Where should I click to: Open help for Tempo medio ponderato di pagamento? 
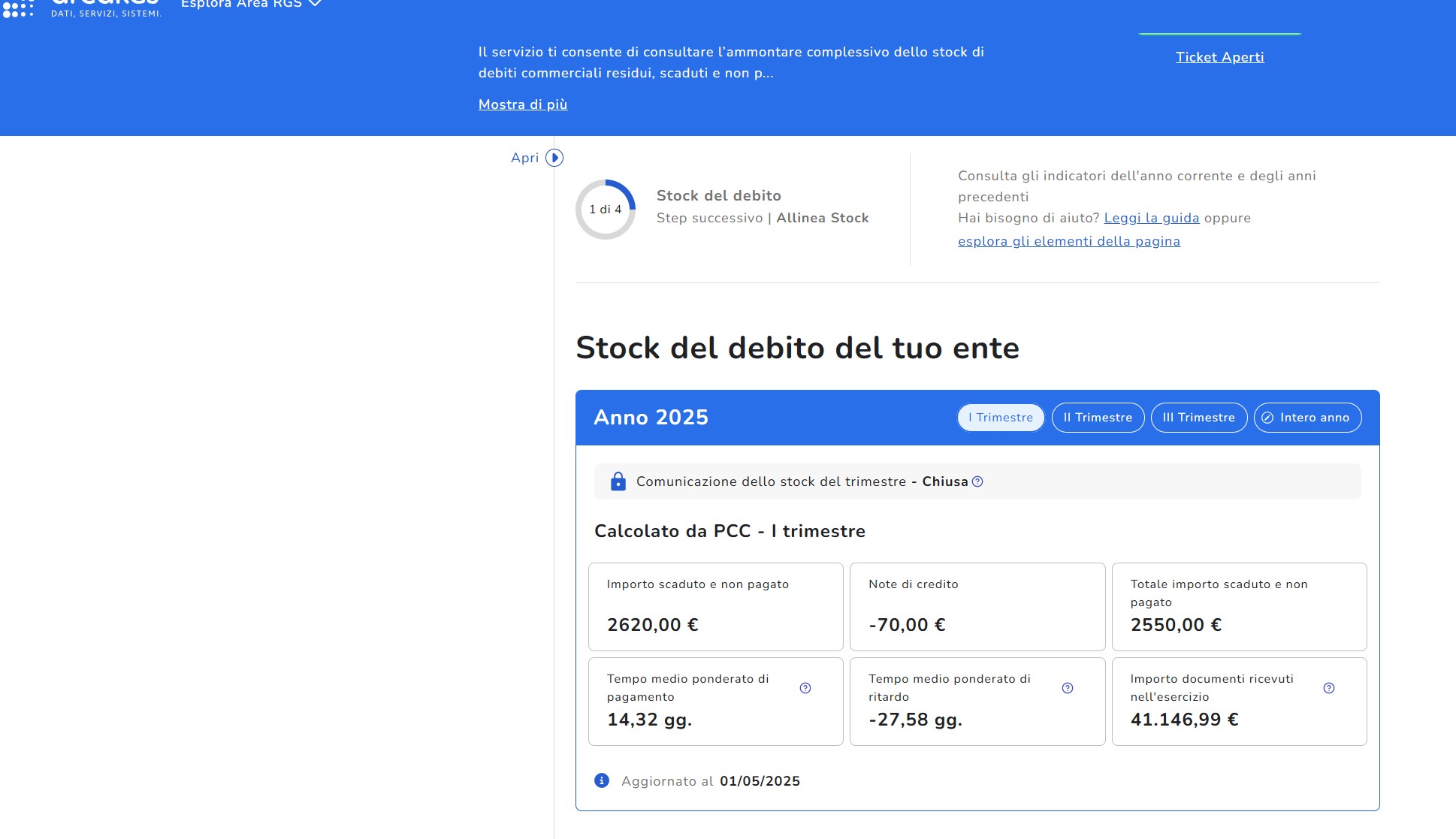click(x=805, y=688)
